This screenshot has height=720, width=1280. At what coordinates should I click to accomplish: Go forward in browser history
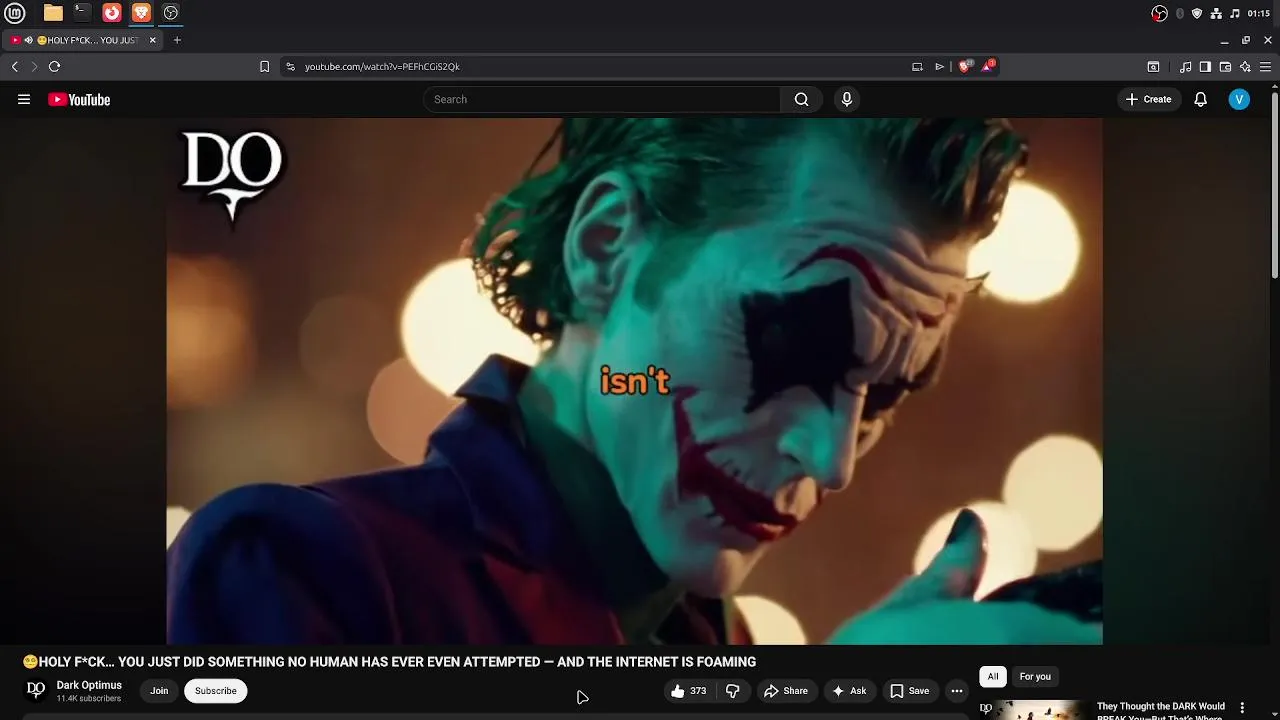pos(34,66)
